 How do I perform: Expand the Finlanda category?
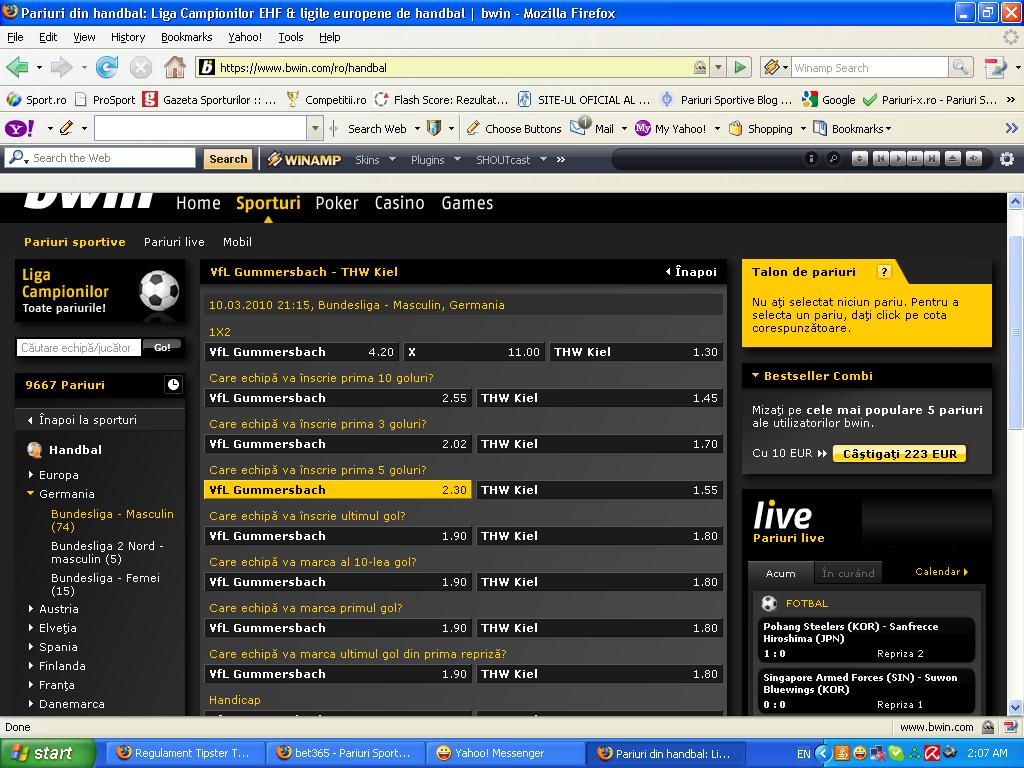56,665
